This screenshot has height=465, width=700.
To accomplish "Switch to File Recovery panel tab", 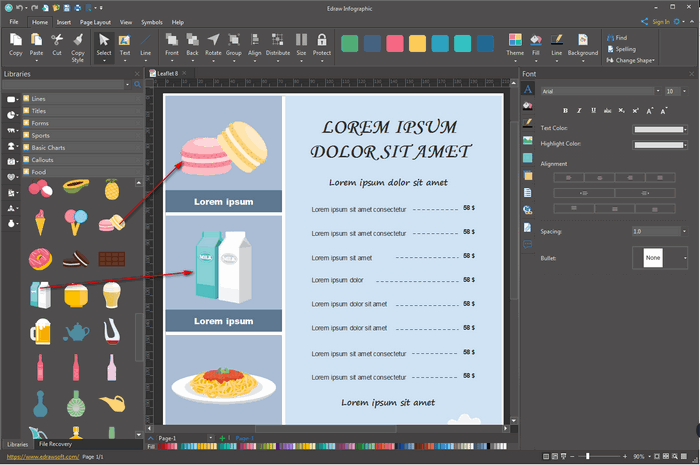I will (x=58, y=444).
